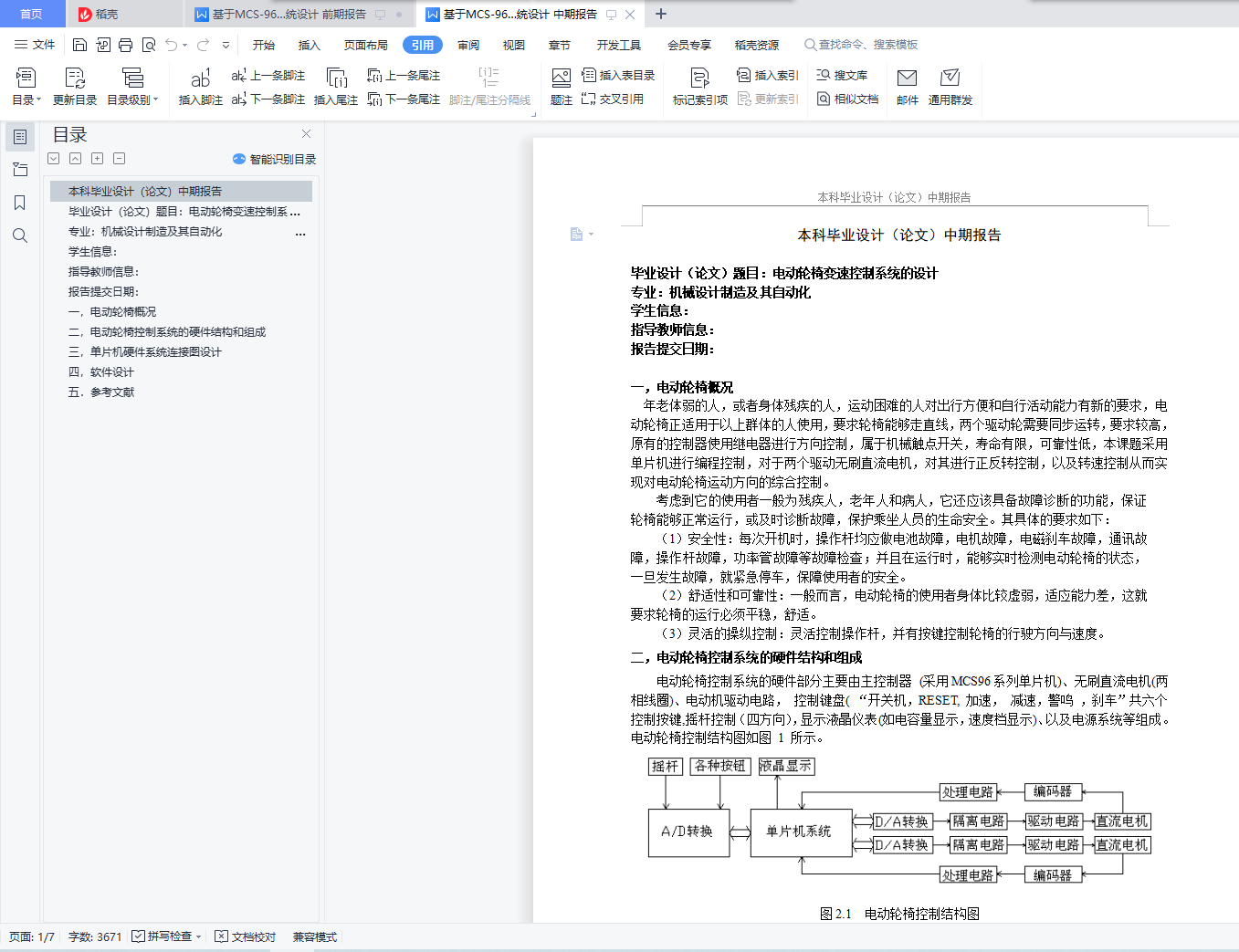Switch to the 前期报告 document tab
The width and height of the screenshot is (1239, 952).
(x=299, y=14)
